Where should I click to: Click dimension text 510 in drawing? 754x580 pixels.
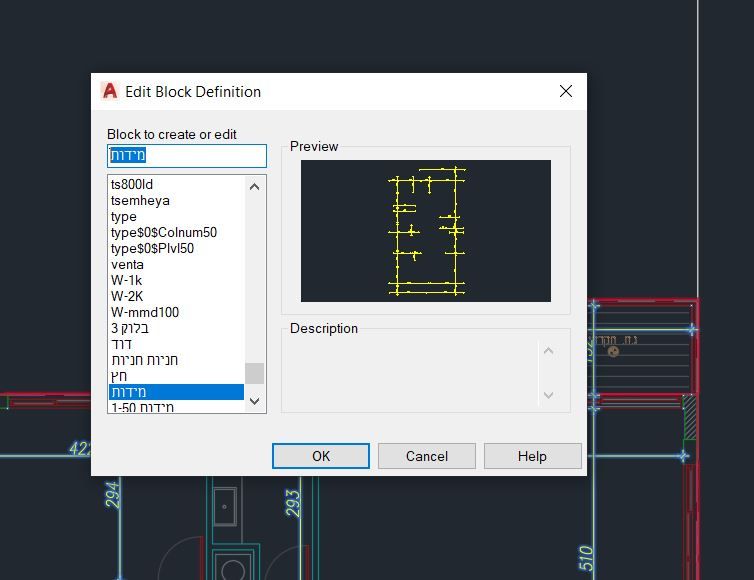pyautogui.click(x=586, y=558)
